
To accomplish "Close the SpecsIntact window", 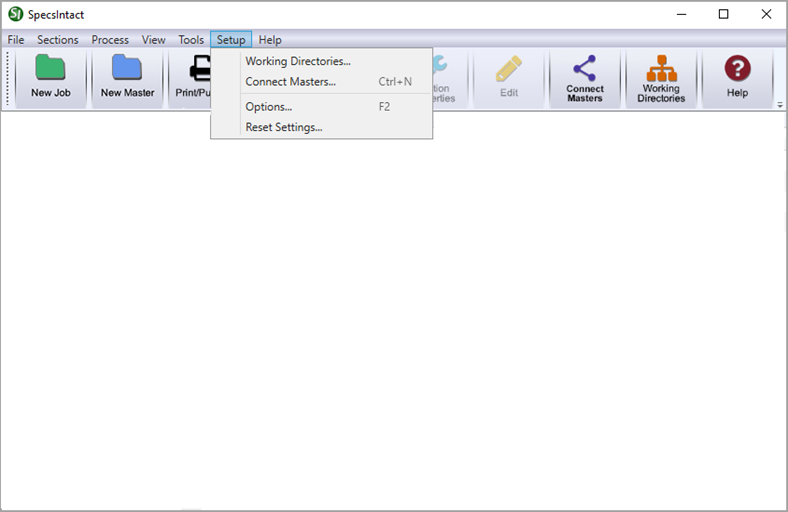I will pyautogui.click(x=766, y=14).
